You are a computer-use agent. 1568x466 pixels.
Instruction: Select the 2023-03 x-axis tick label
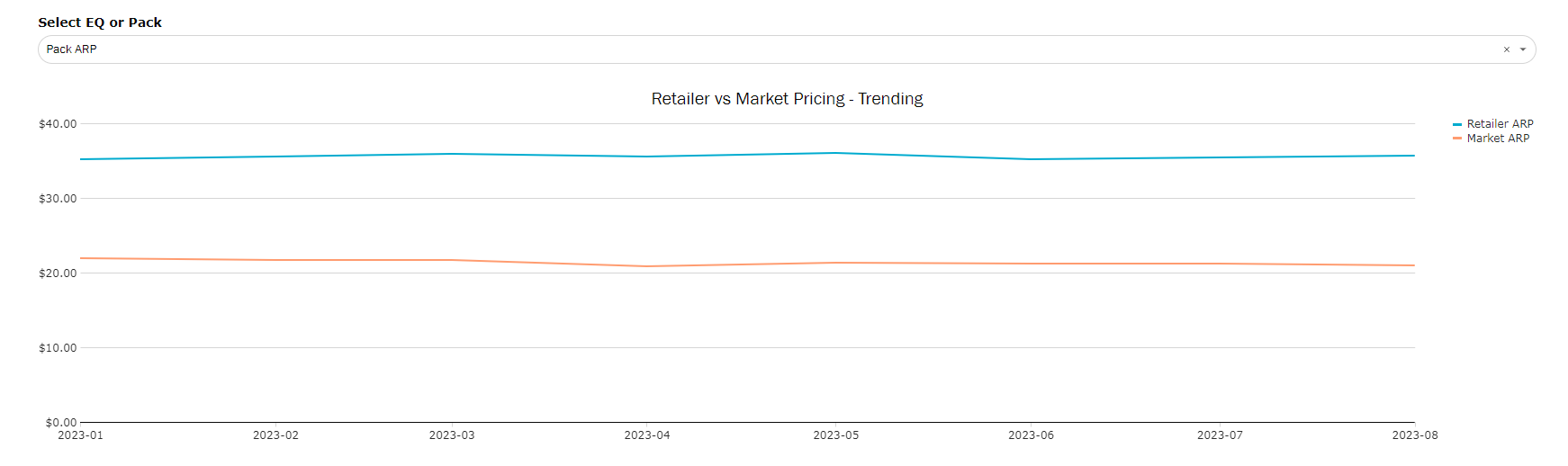[452, 435]
